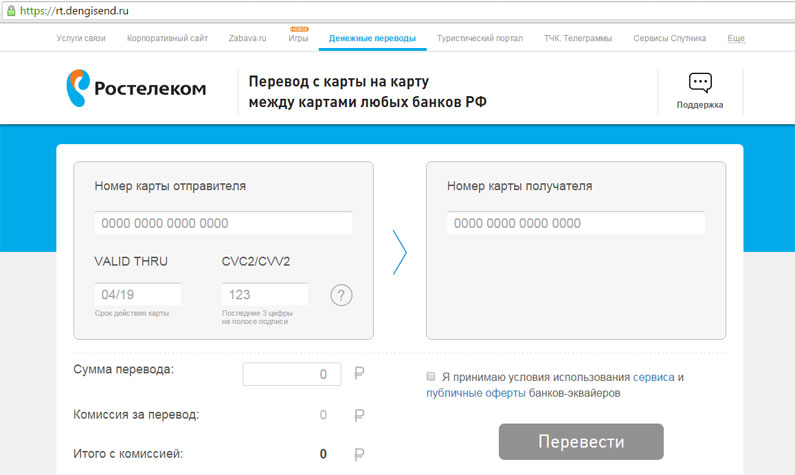The image size is (795, 475).
Task: Click the recipient card number field
Action: point(575,223)
